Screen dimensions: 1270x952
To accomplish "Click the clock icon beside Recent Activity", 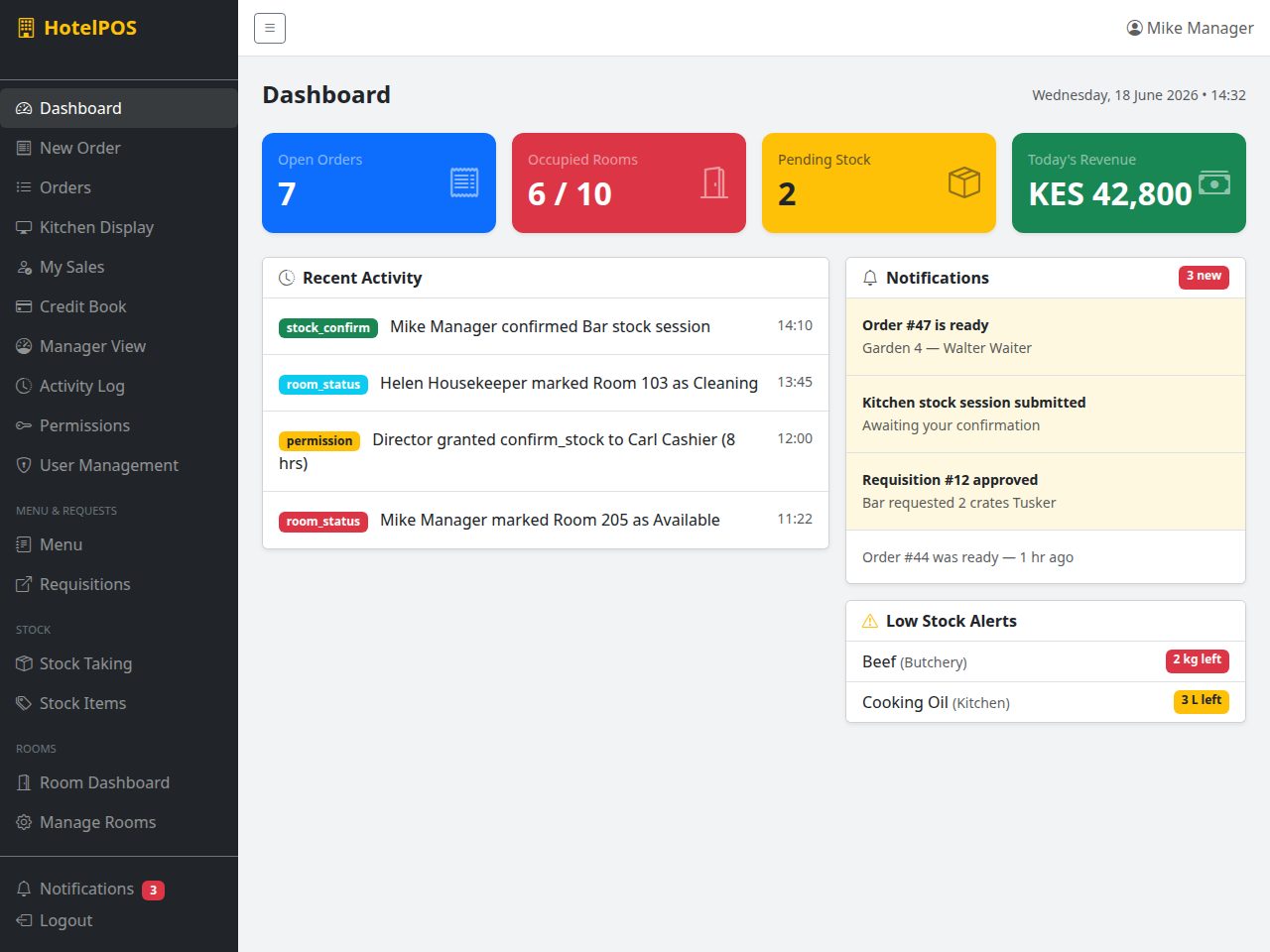I will pos(287,278).
